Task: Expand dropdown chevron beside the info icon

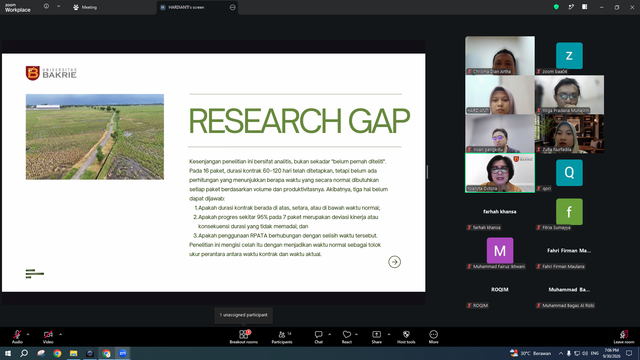Action: [x=58, y=6]
